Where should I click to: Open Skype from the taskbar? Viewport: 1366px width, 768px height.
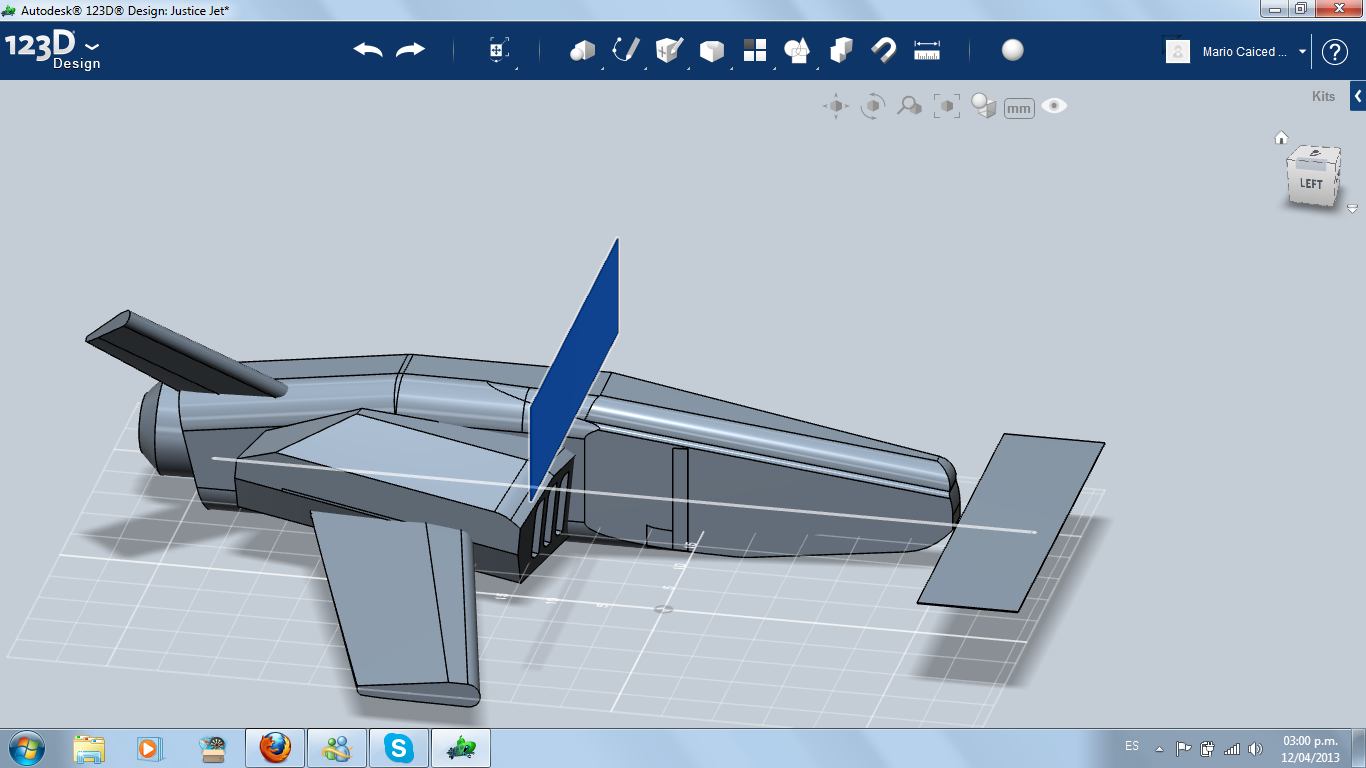[399, 748]
